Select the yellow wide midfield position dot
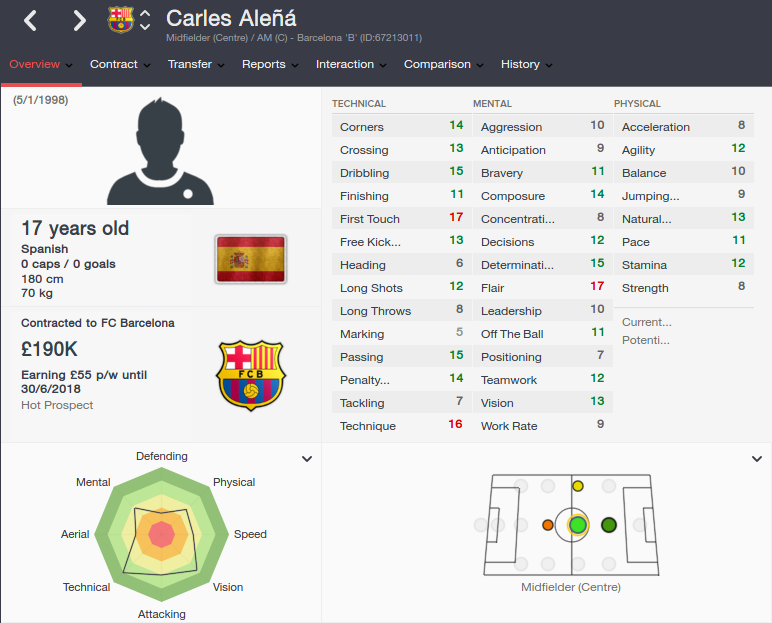Viewport: 772px width, 623px height. coord(578,486)
